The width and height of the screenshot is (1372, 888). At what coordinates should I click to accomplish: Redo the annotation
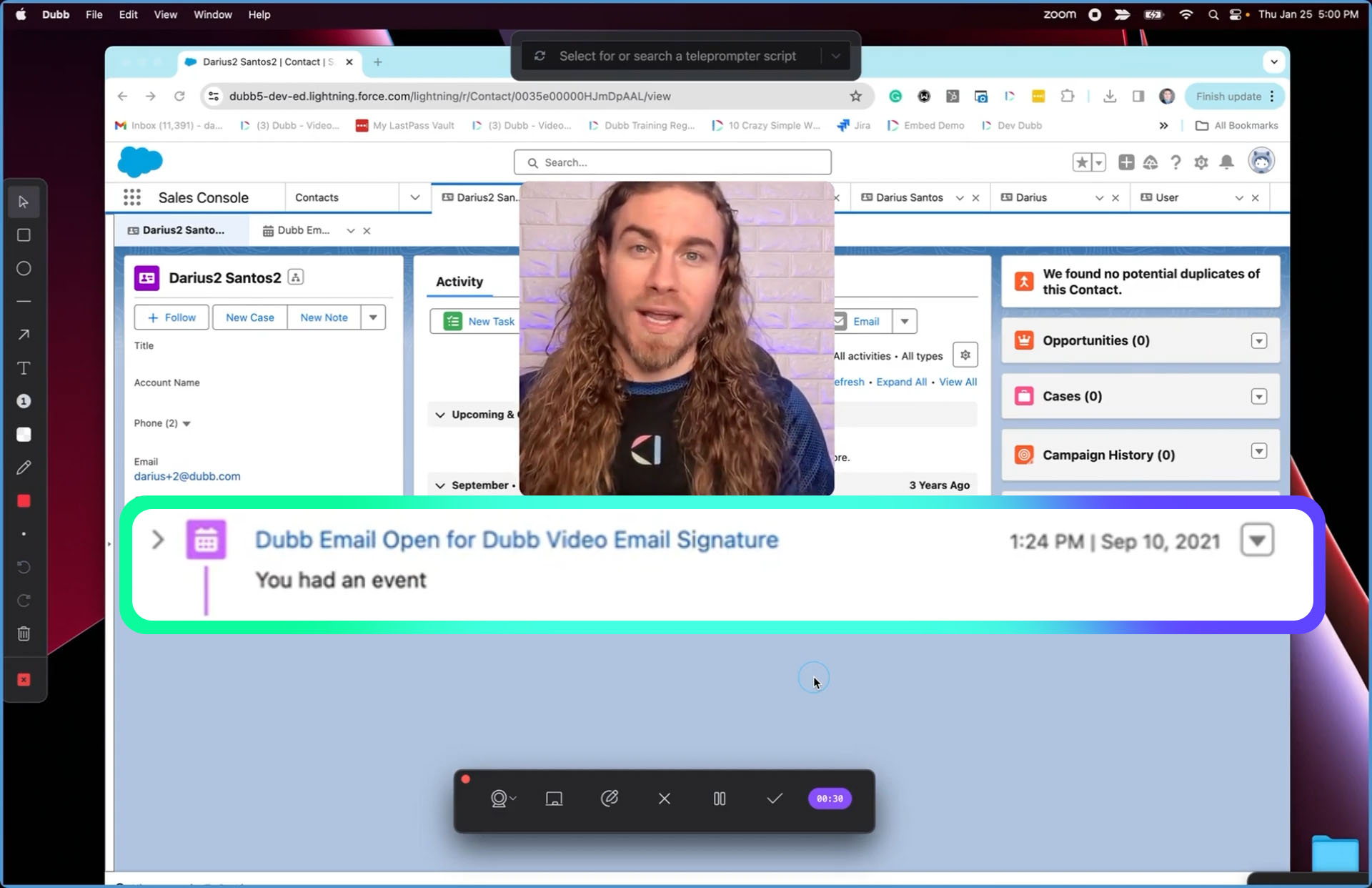click(24, 601)
